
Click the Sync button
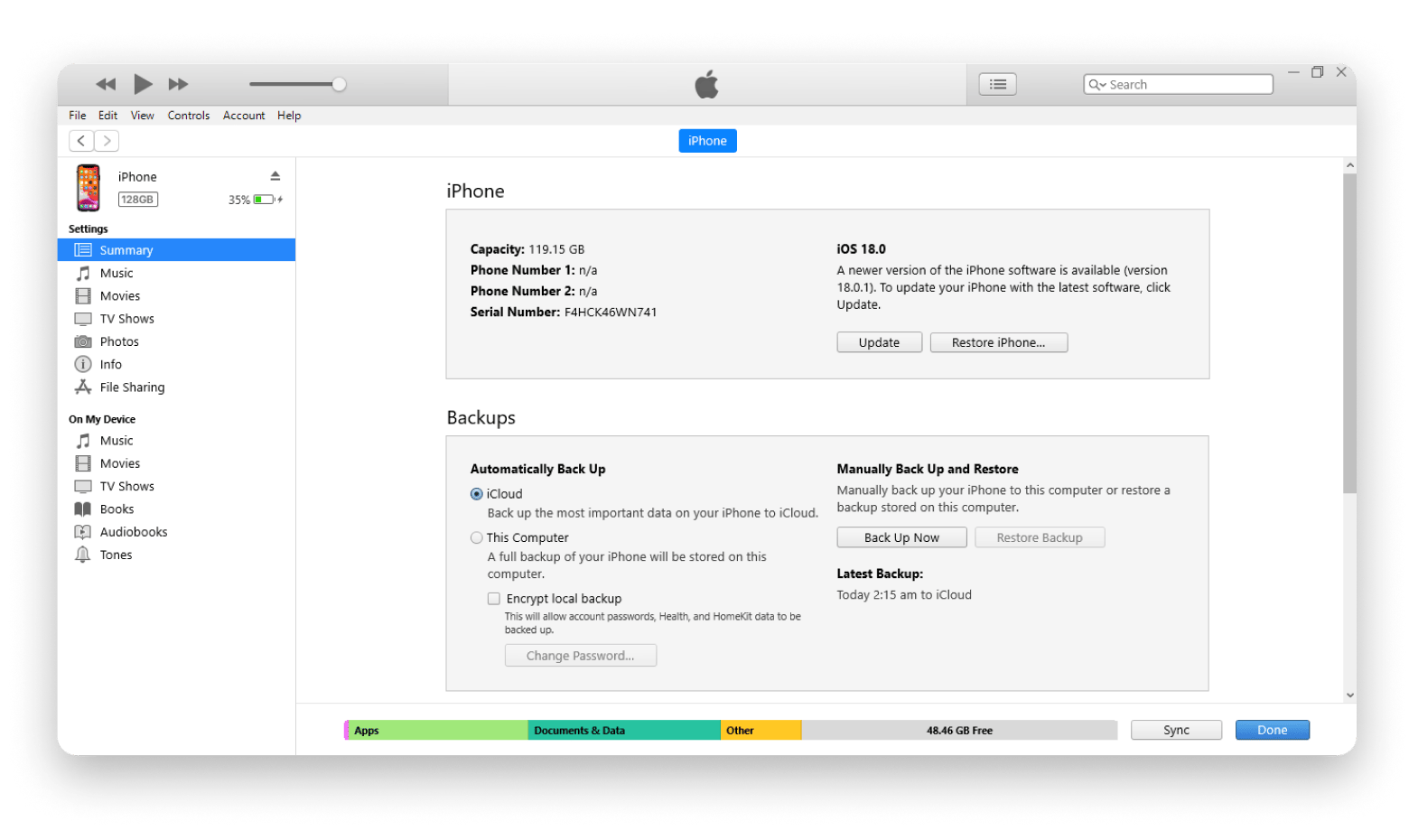pyautogui.click(x=1176, y=730)
